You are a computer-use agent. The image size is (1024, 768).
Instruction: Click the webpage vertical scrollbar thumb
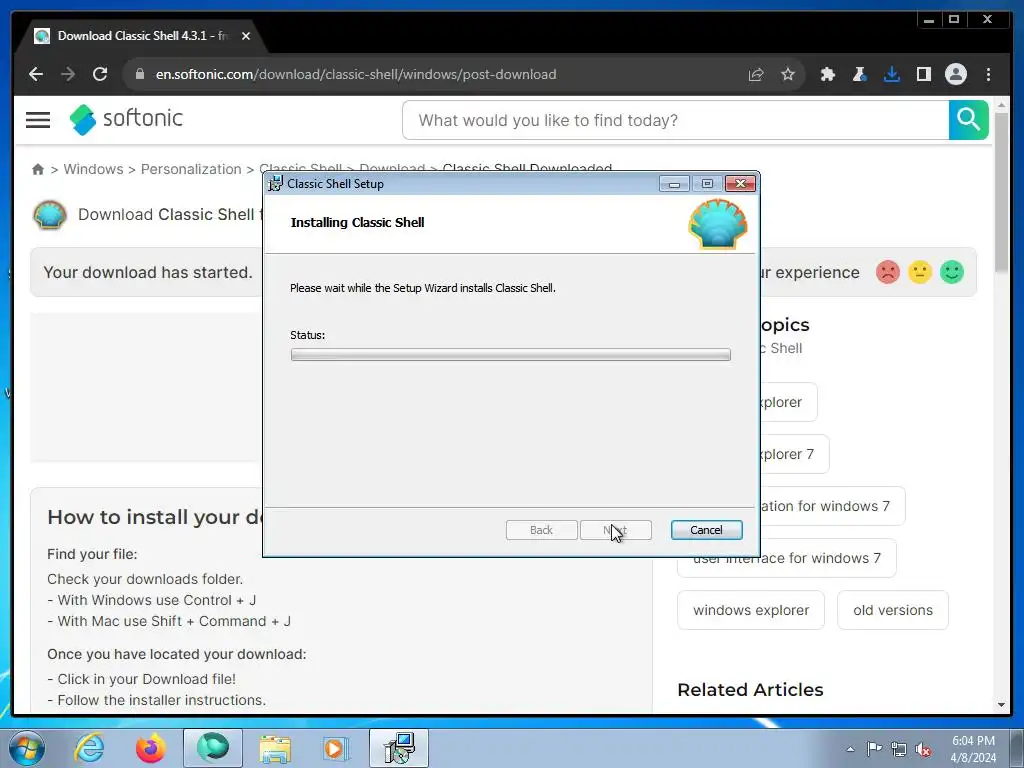coord(1002,193)
